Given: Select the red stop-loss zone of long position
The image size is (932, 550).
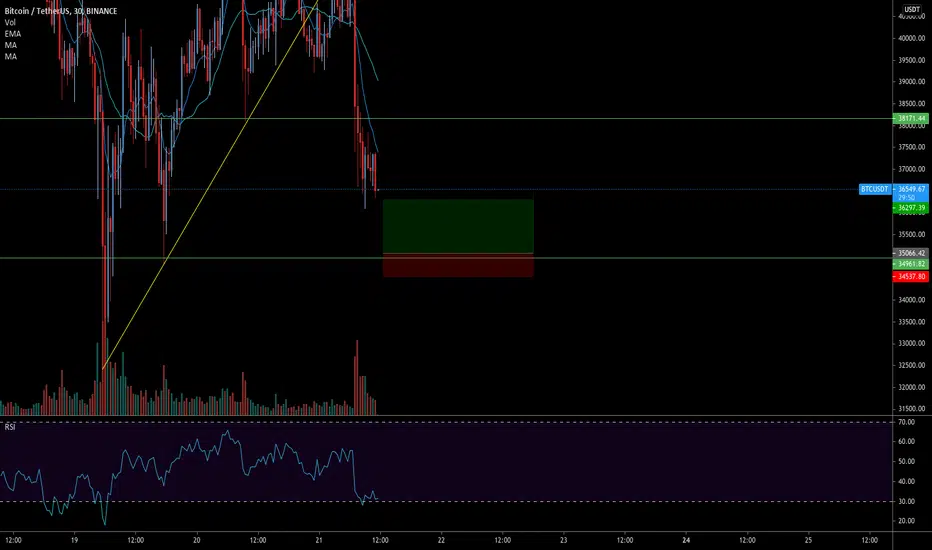Looking at the screenshot, I should (x=458, y=265).
